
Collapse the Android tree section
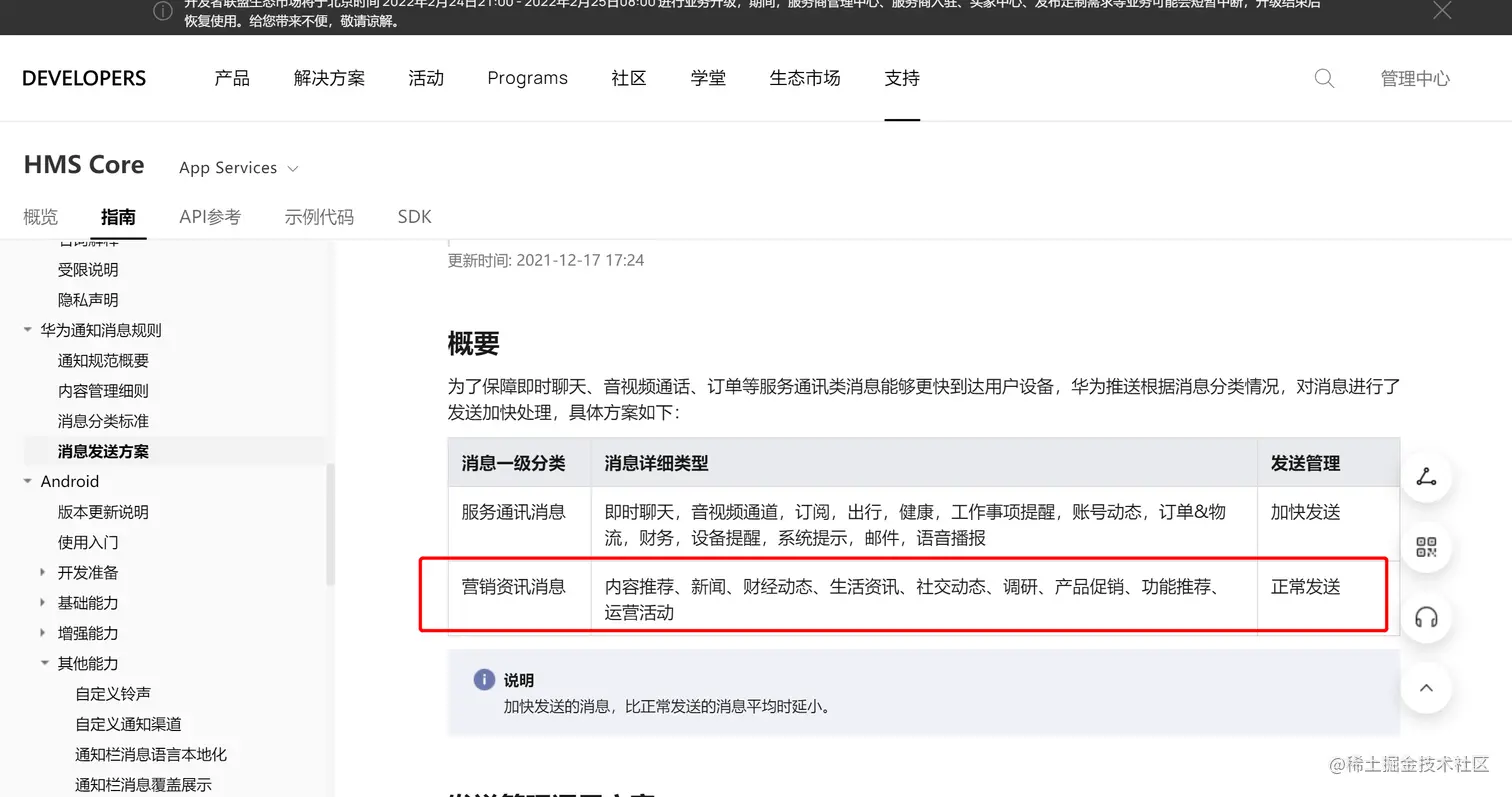[x=27, y=481]
